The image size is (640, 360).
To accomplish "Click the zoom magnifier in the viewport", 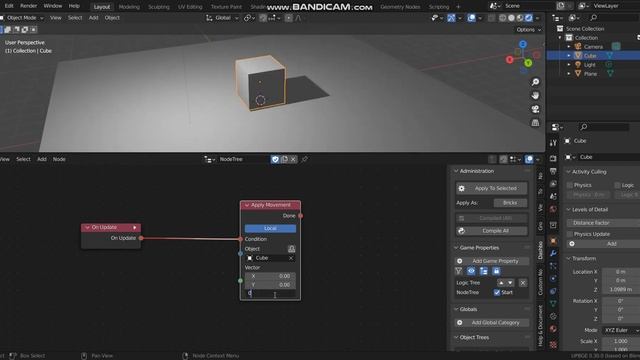I will (x=535, y=82).
